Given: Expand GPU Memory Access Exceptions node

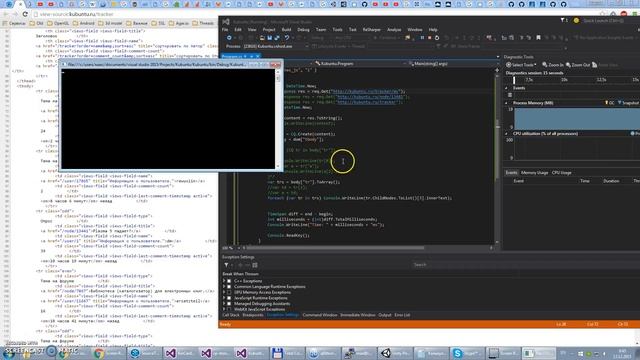Looking at the screenshot, I should point(224,292).
